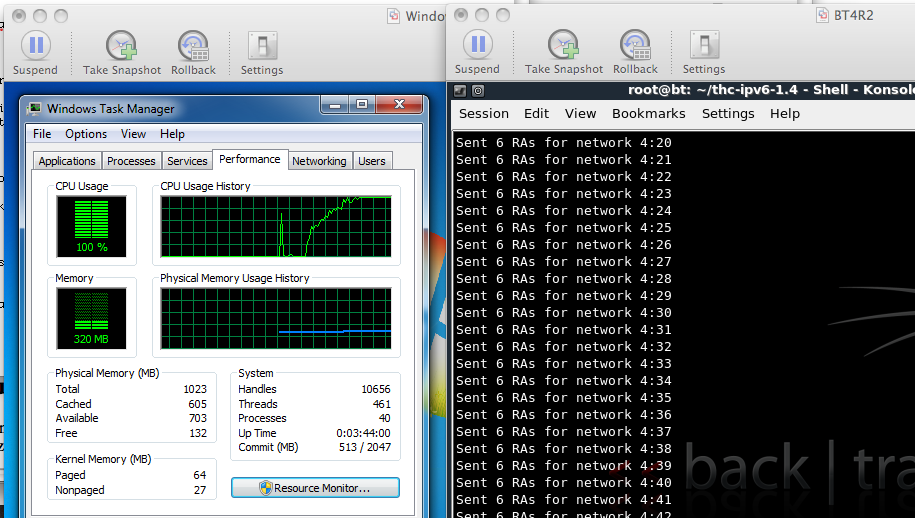Open the View menu in Task Manager

point(133,134)
